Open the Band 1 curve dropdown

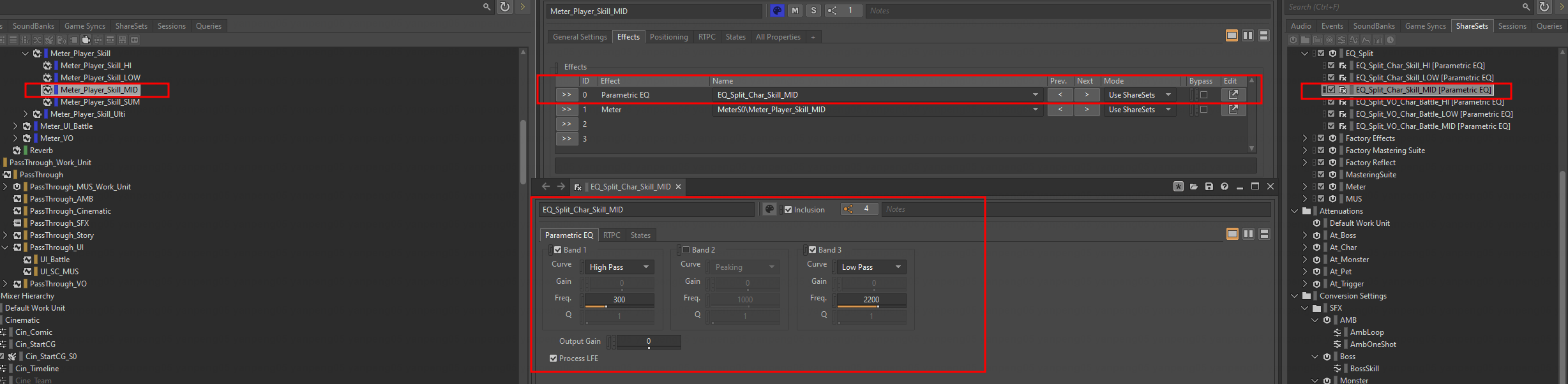click(619, 267)
